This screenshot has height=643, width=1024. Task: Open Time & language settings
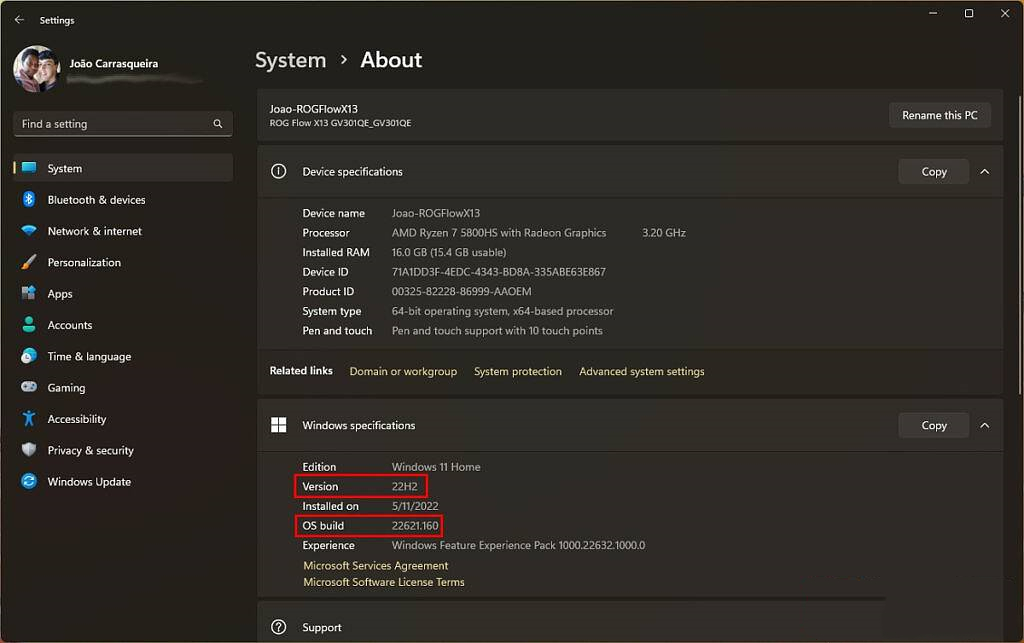[x=89, y=356]
